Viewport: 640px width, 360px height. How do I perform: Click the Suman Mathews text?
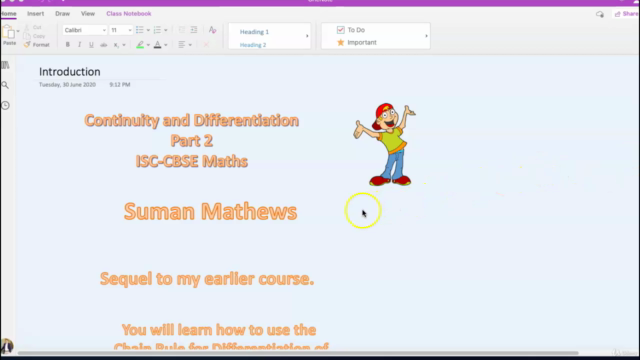click(210, 211)
